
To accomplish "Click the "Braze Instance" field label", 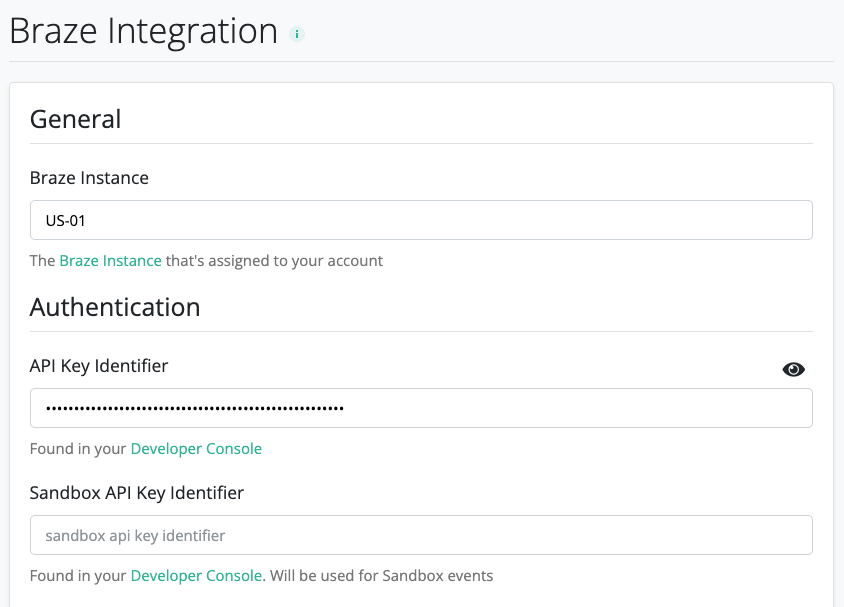I will 88,178.
